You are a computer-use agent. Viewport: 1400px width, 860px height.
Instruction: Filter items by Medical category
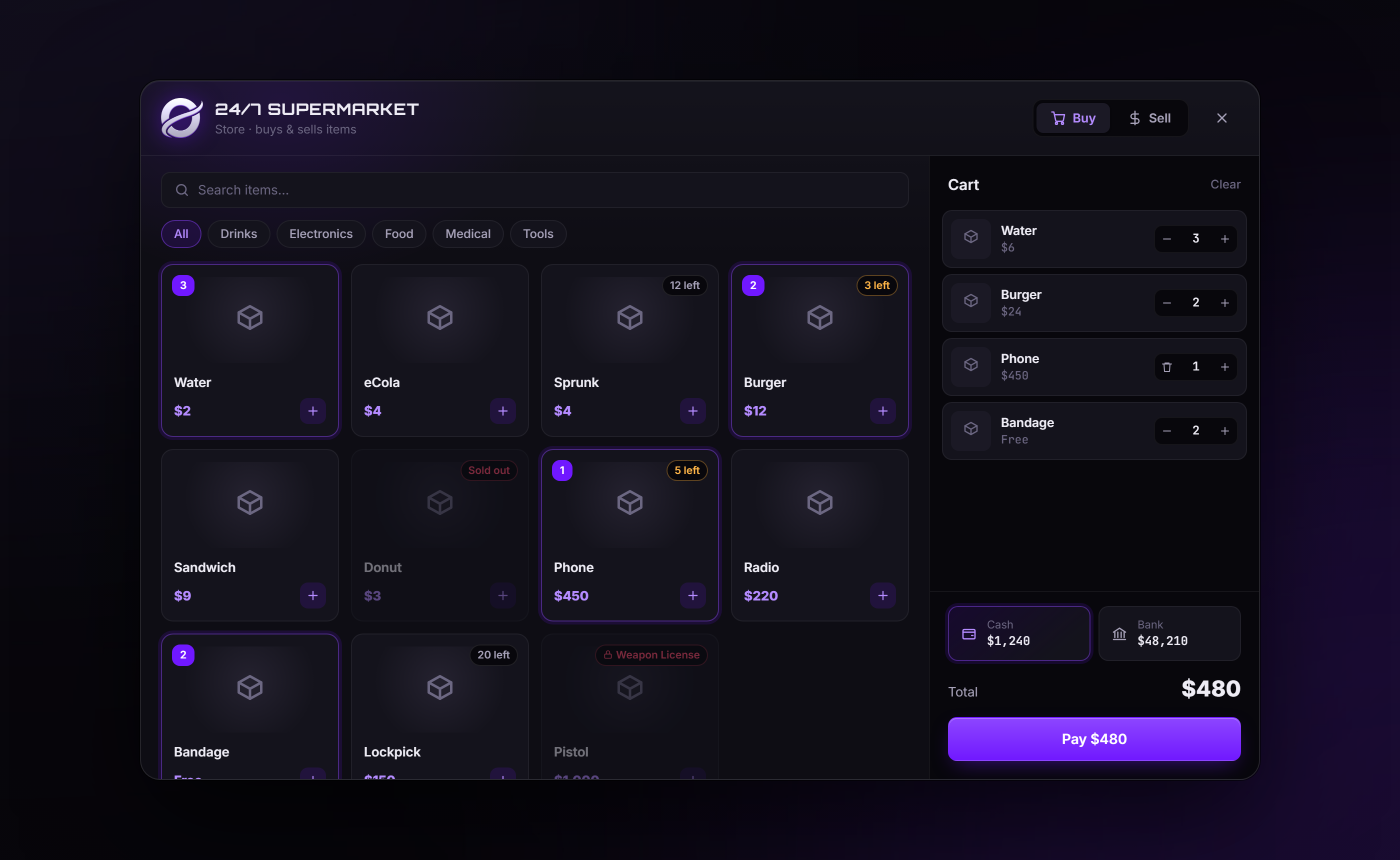pyautogui.click(x=468, y=234)
